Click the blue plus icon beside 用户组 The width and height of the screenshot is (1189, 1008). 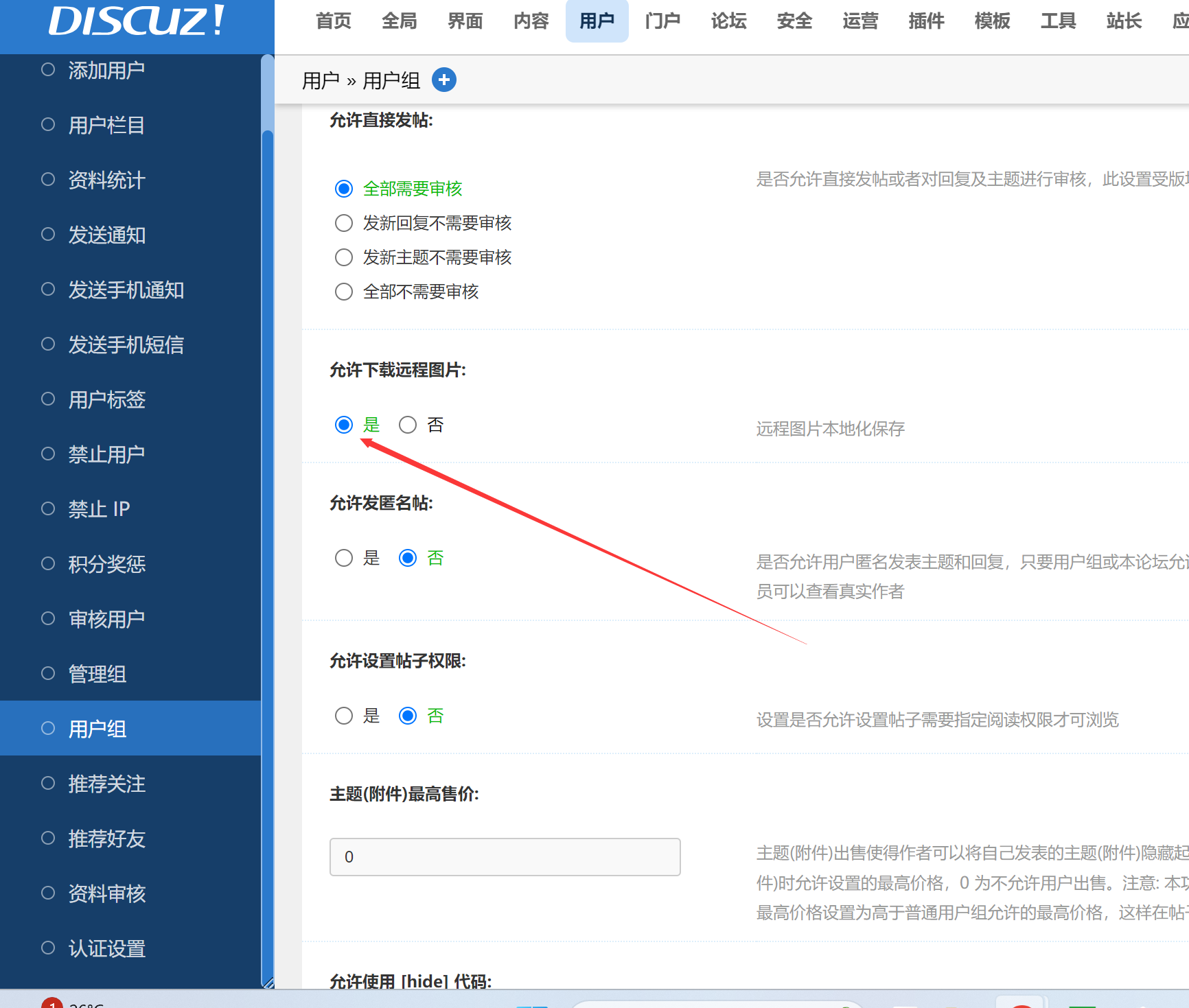tap(444, 80)
